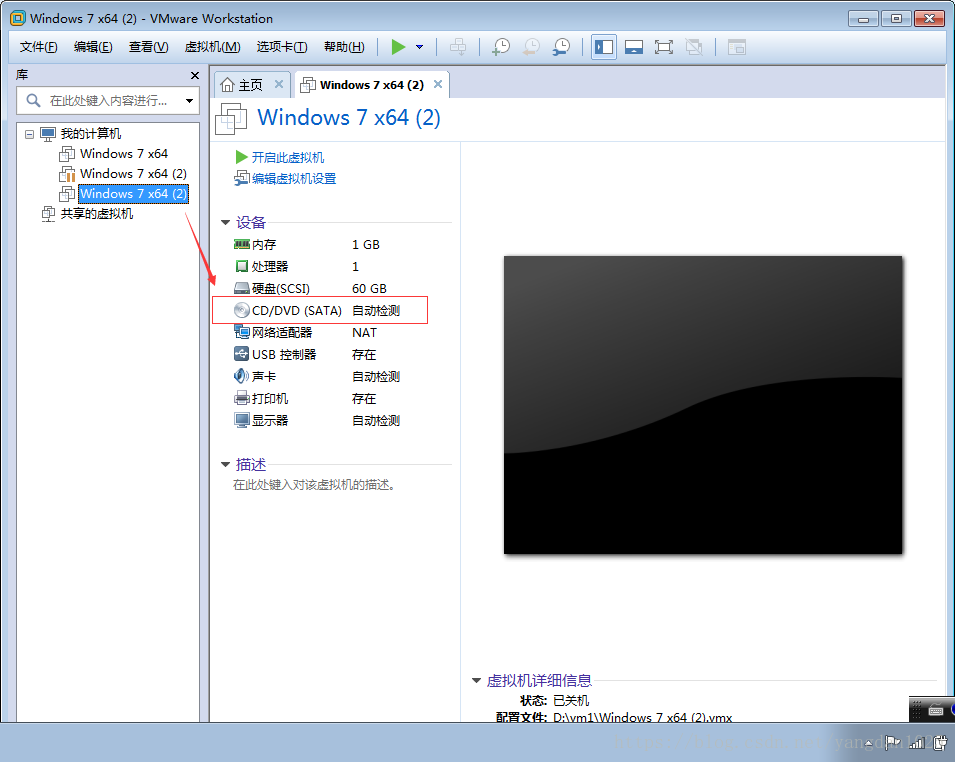955x762 pixels.
Task: Click the 内存 memory device icon
Action: 242,244
